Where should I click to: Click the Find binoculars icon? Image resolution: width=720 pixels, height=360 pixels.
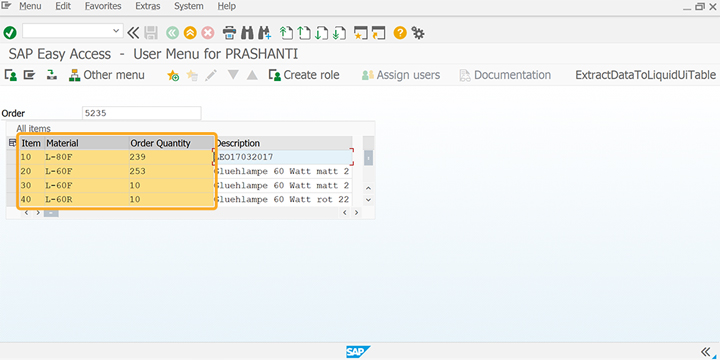pos(248,33)
